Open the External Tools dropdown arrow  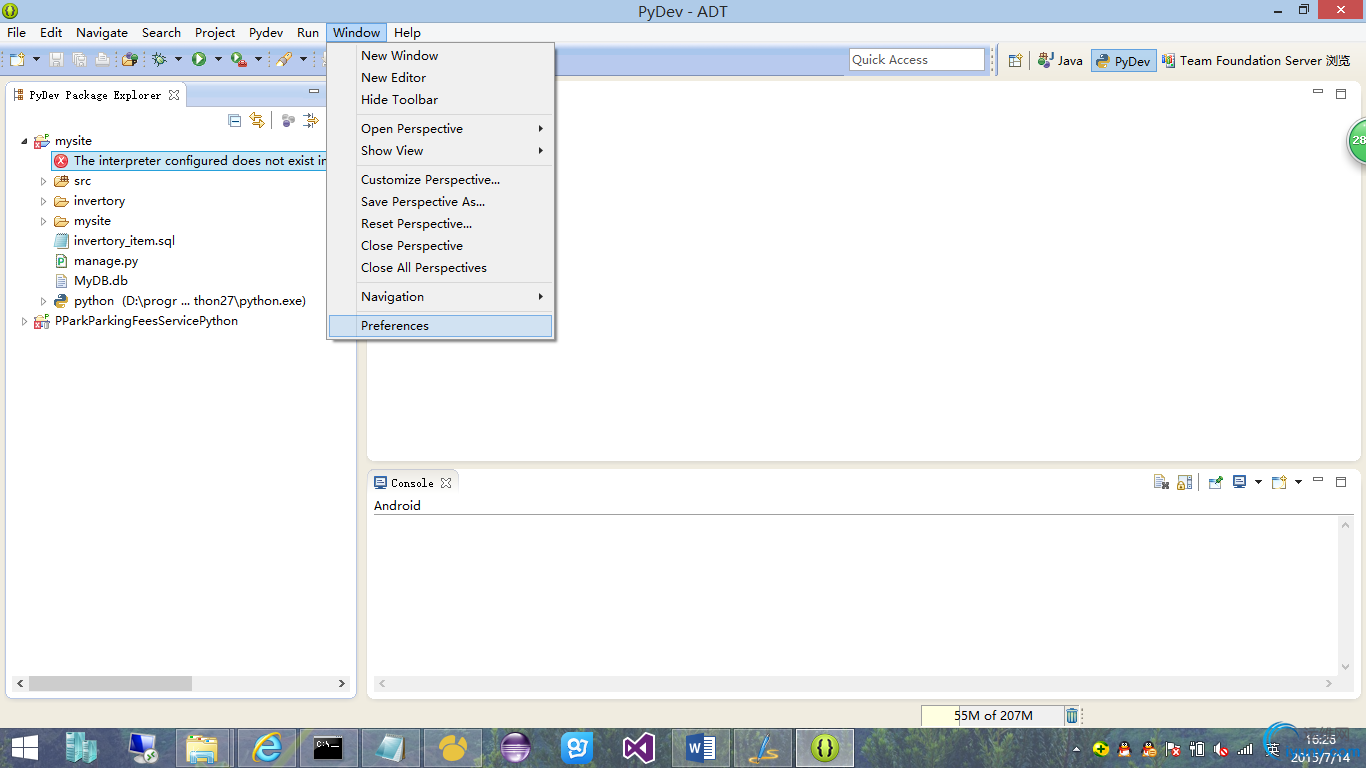258,60
